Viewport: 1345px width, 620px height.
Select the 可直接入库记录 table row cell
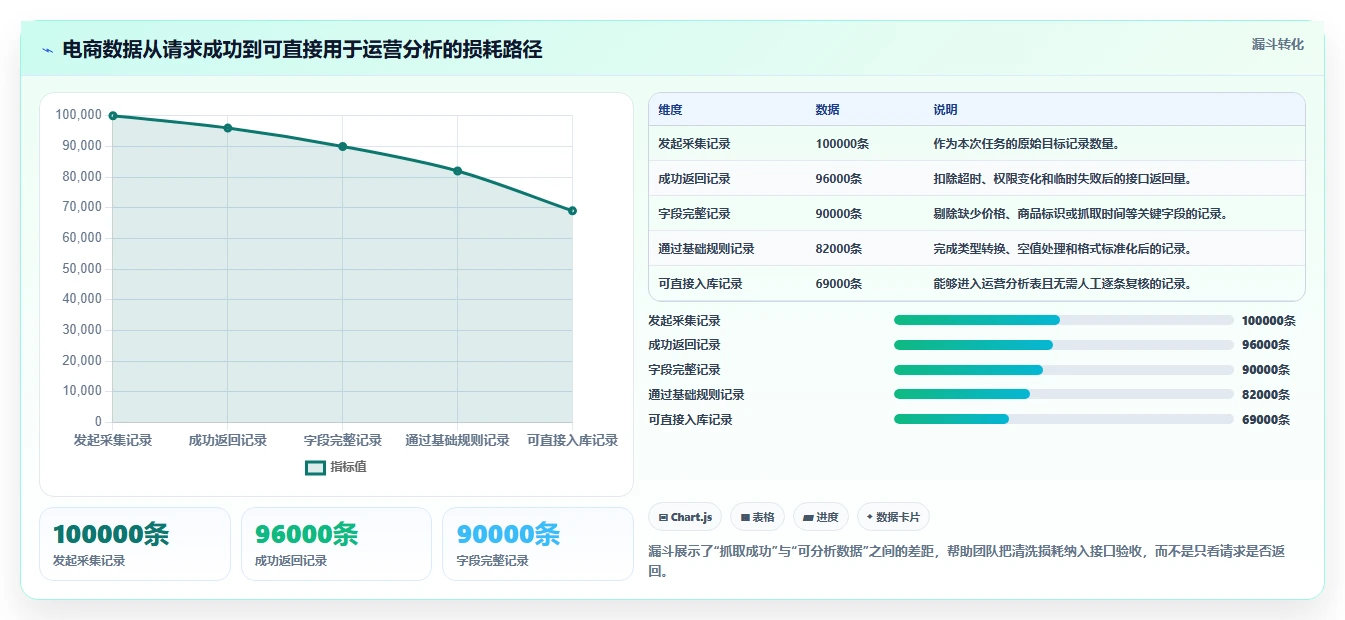700,284
